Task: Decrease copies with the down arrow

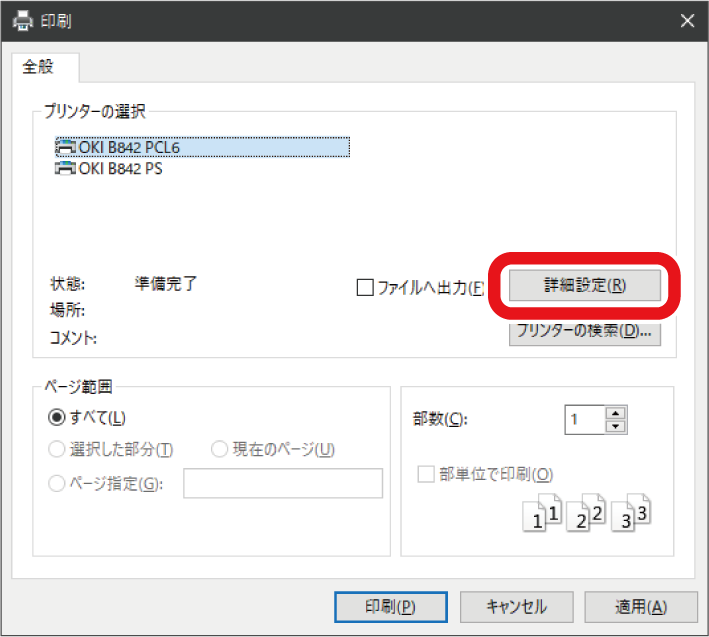Action: click(616, 426)
